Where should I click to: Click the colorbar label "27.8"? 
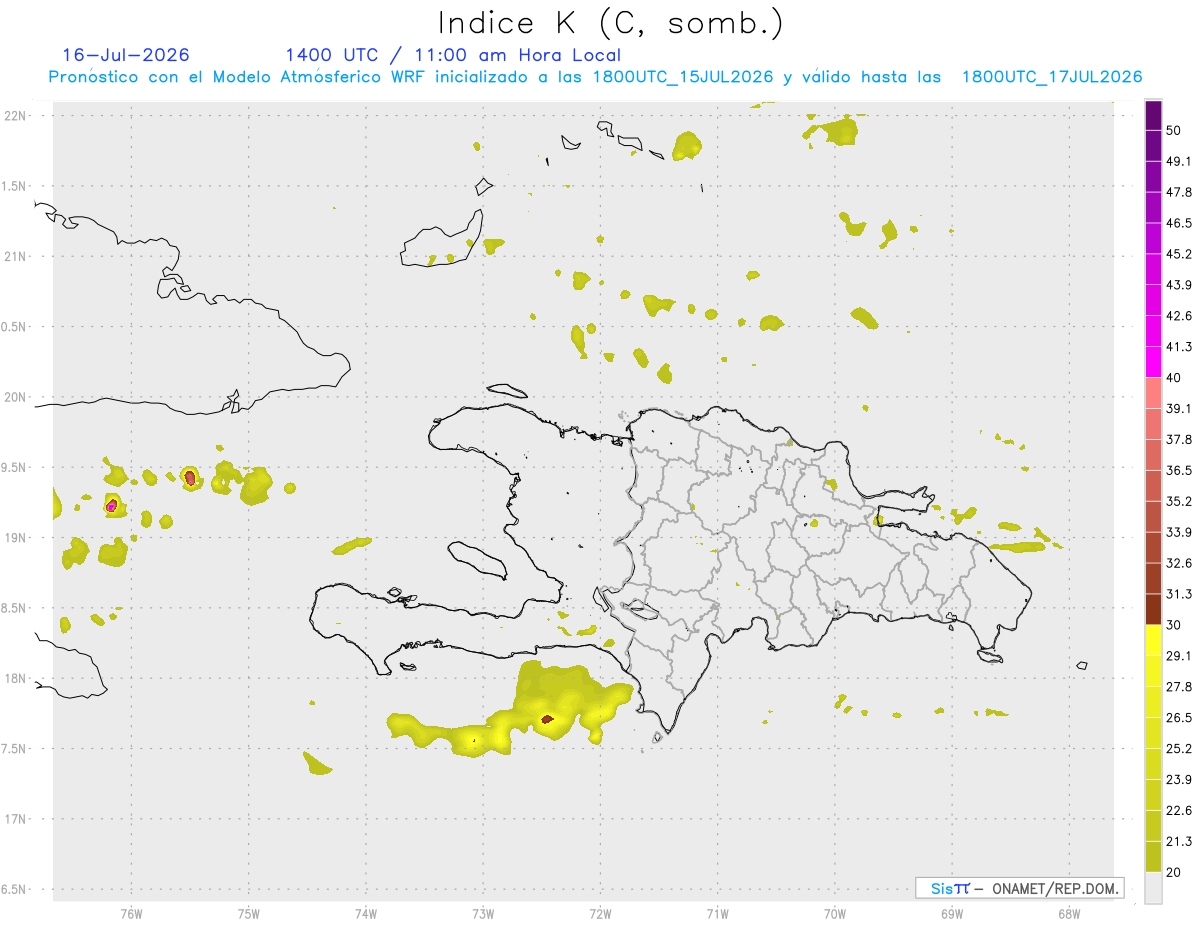tap(1179, 687)
